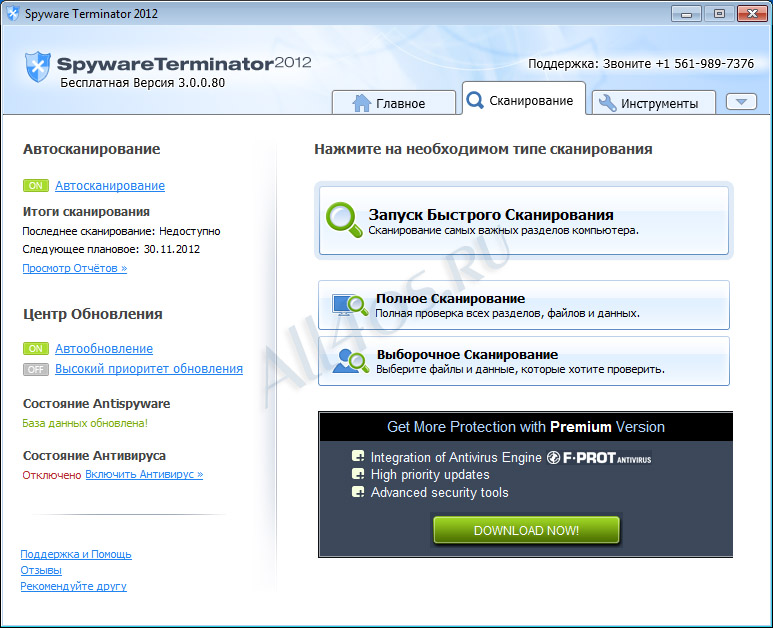Click the title bar shield icon

13,13
